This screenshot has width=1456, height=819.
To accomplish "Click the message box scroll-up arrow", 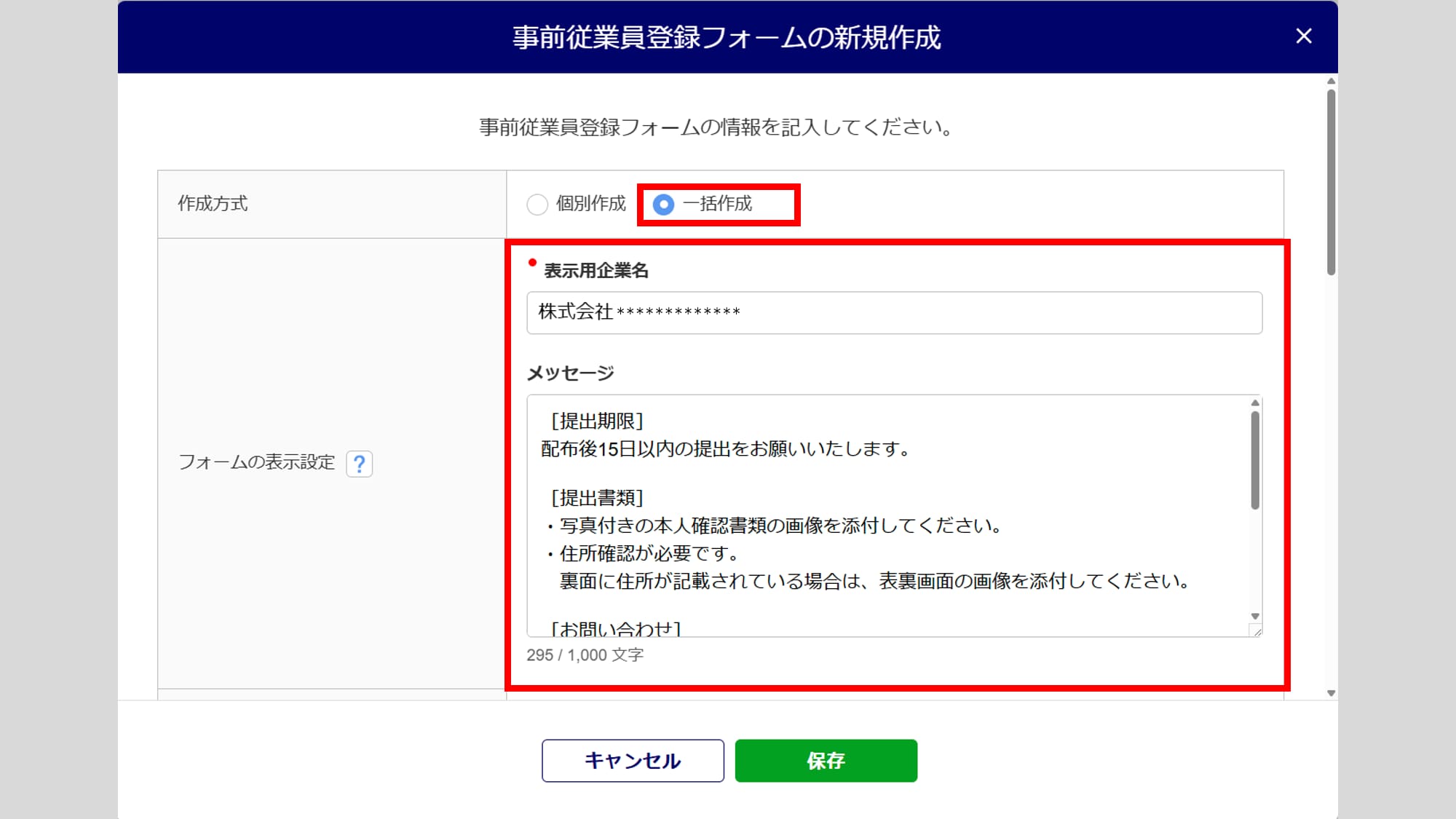I will (1255, 403).
